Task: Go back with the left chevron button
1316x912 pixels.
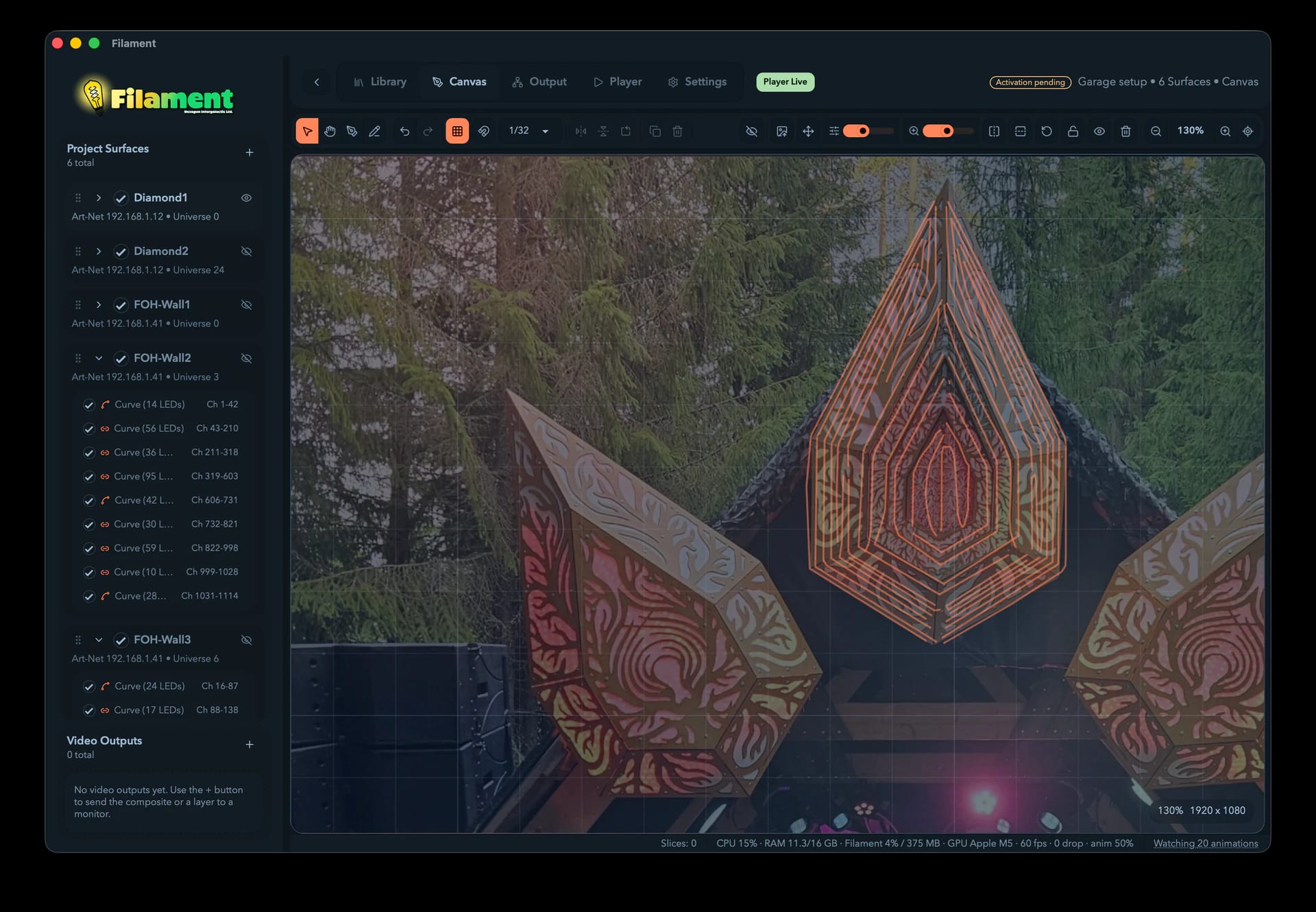Action: (x=317, y=82)
